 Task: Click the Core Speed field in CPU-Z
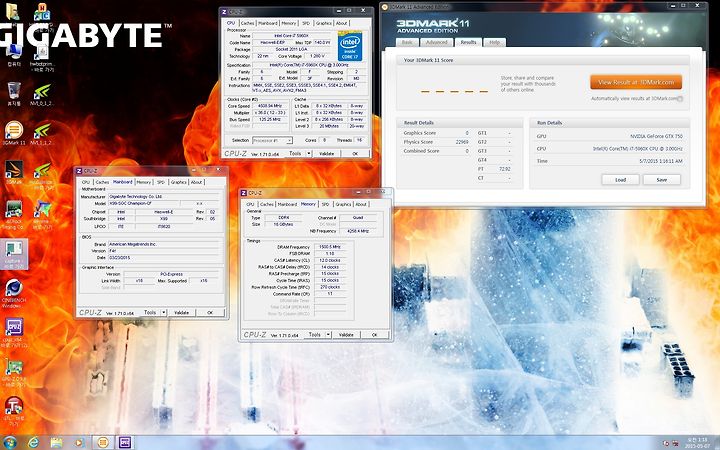tap(270, 106)
